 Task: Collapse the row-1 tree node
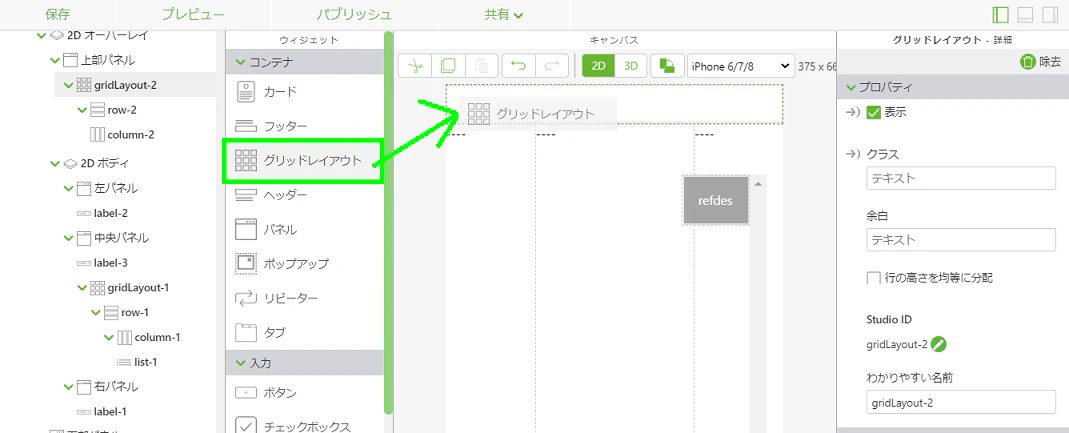[x=94, y=312]
